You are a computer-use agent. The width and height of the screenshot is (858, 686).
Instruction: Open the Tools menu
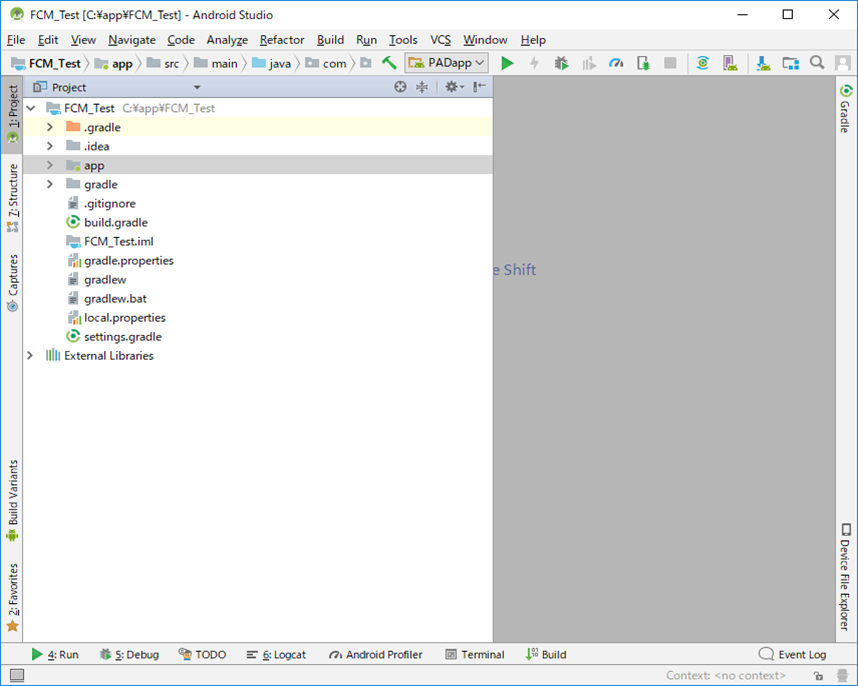pos(403,40)
